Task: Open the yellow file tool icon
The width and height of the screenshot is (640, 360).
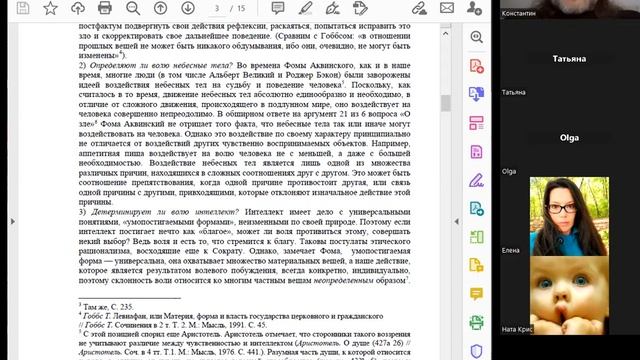Action: click(476, 265)
